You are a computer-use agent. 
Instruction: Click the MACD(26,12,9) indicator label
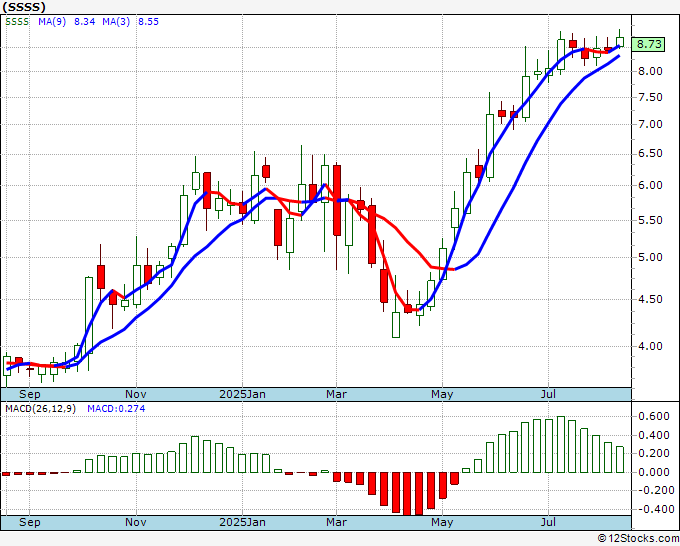40,409
